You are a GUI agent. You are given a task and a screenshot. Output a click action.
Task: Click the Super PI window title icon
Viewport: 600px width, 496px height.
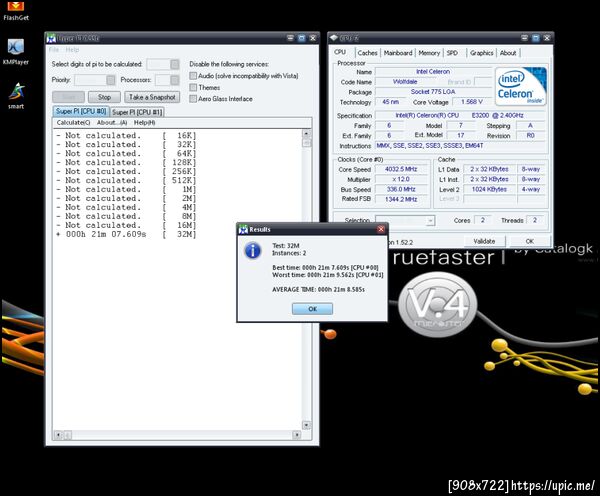tap(51, 38)
